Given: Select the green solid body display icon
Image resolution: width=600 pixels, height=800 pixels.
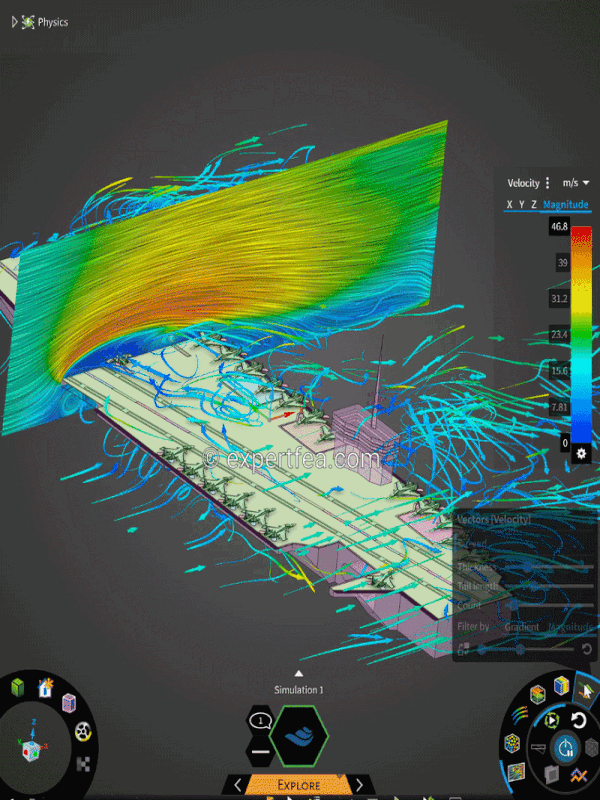Looking at the screenshot, I should click(18, 688).
